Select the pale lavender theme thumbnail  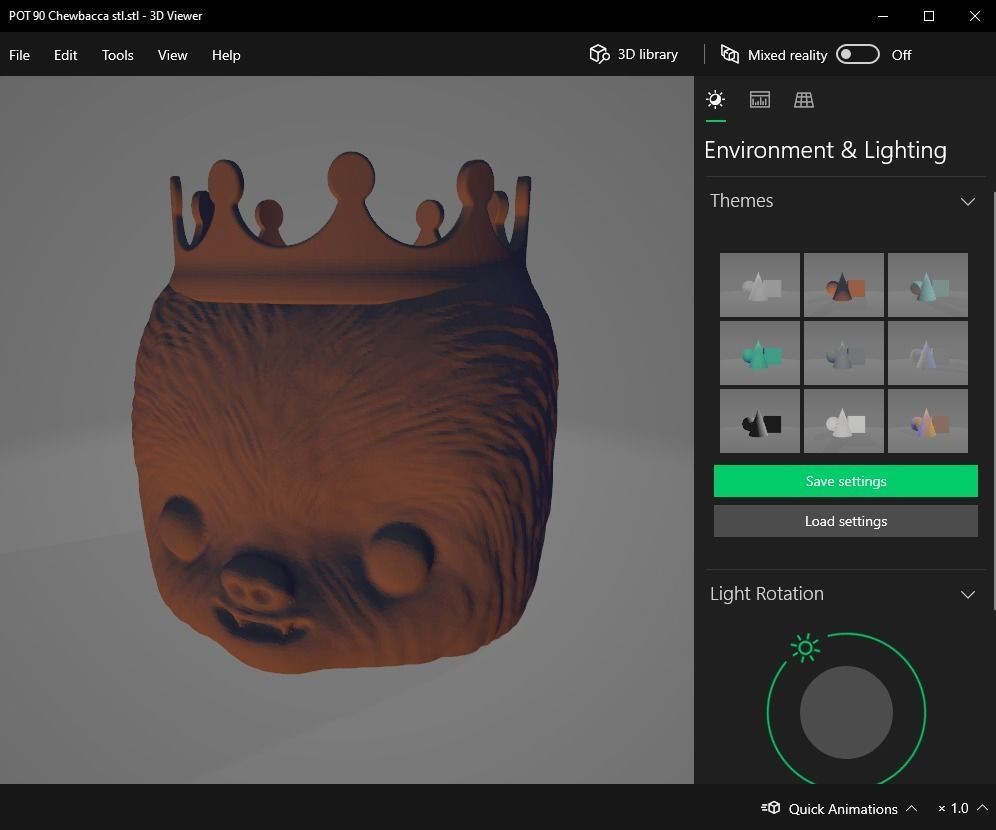pos(927,352)
